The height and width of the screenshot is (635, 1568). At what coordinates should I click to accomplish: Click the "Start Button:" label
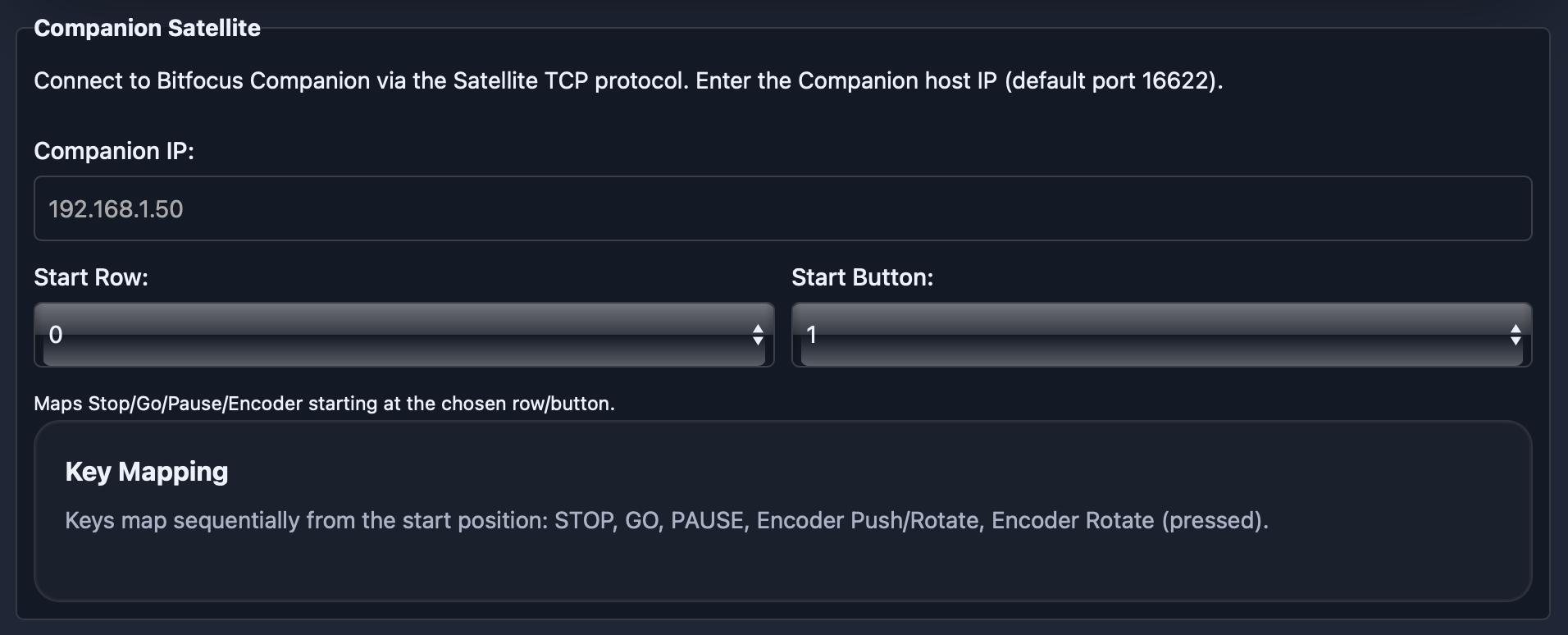(862, 277)
